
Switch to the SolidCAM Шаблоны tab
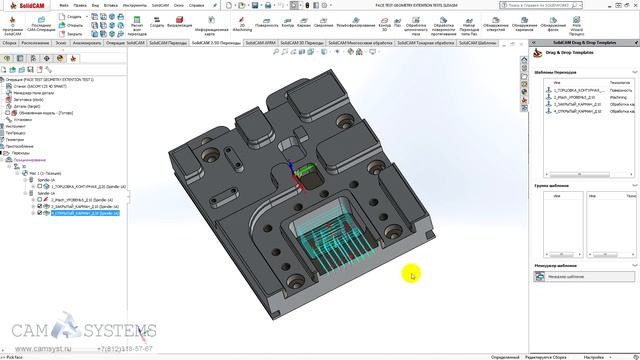tap(478, 43)
